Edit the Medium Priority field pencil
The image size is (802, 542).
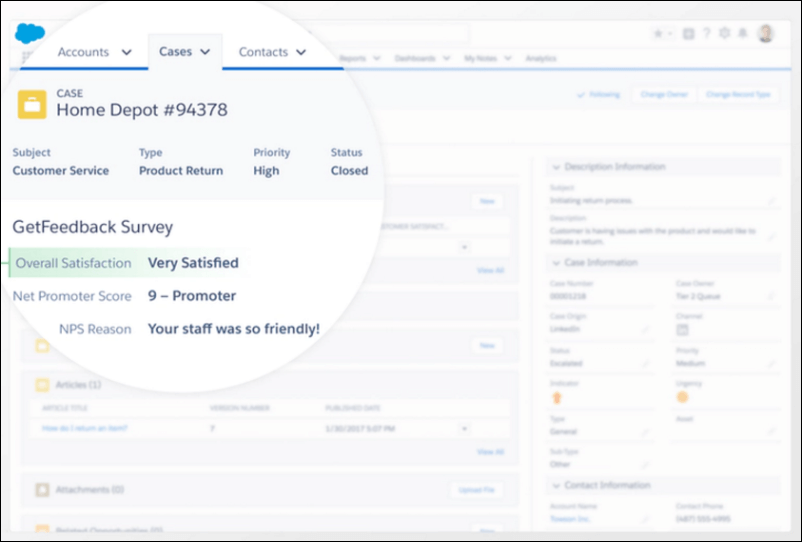coord(771,364)
